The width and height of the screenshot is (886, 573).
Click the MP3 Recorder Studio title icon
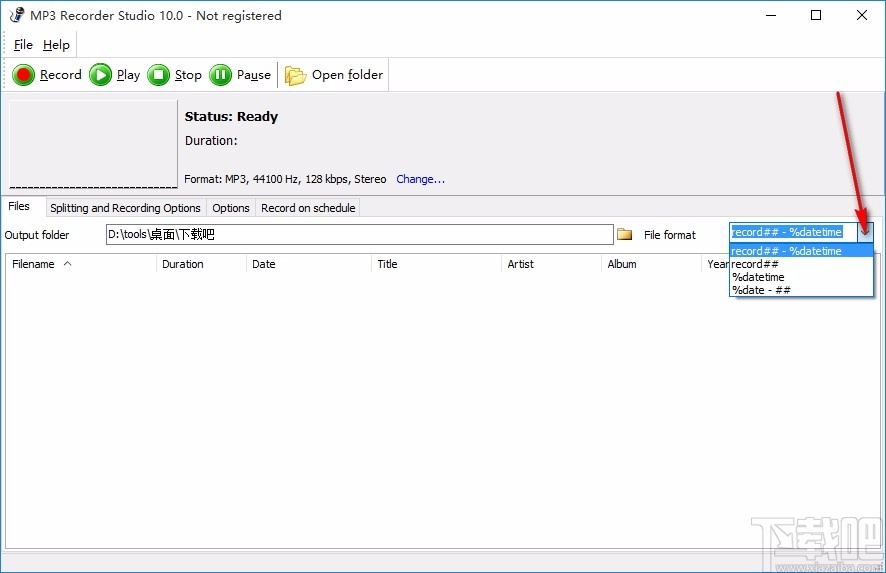17,15
